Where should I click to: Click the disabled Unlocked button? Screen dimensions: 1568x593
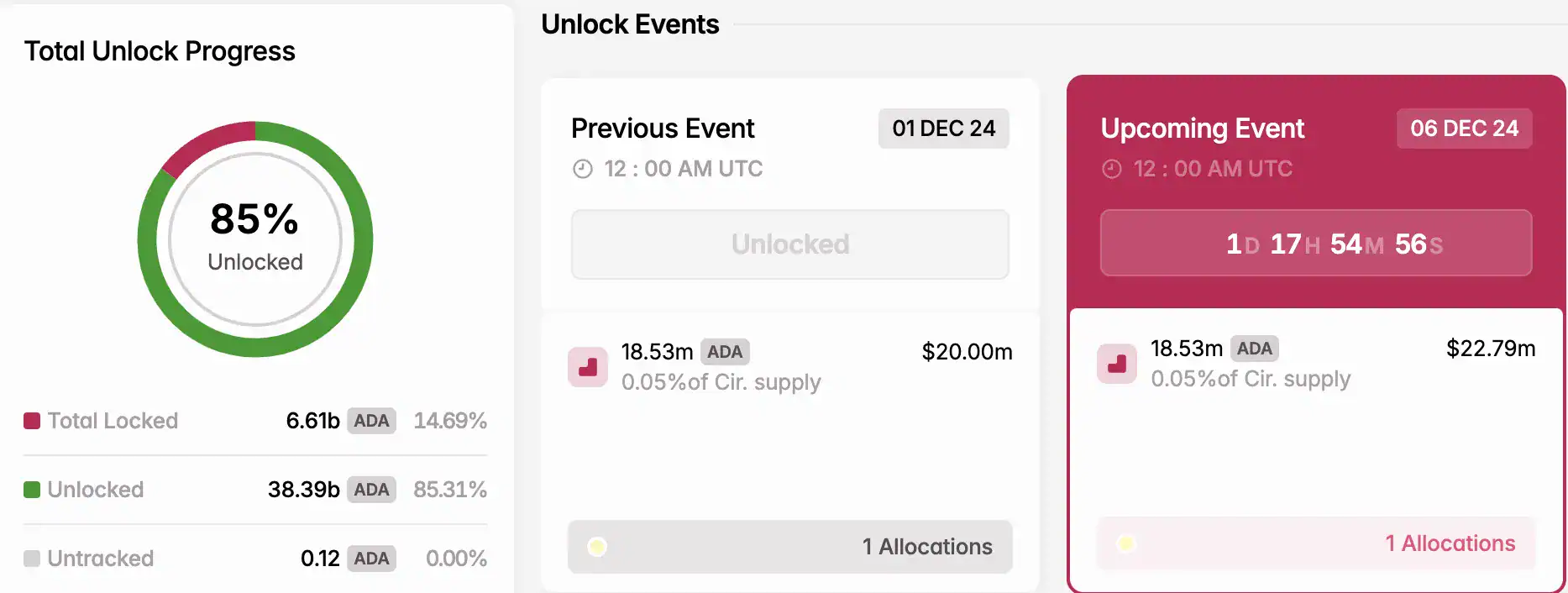pyautogui.click(x=790, y=244)
